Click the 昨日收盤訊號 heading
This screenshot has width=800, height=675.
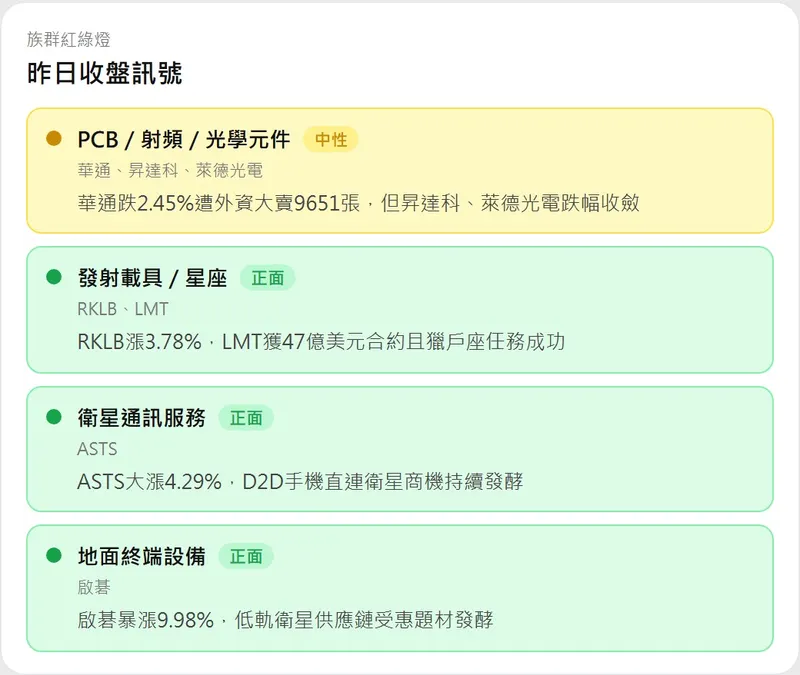click(x=105, y=73)
